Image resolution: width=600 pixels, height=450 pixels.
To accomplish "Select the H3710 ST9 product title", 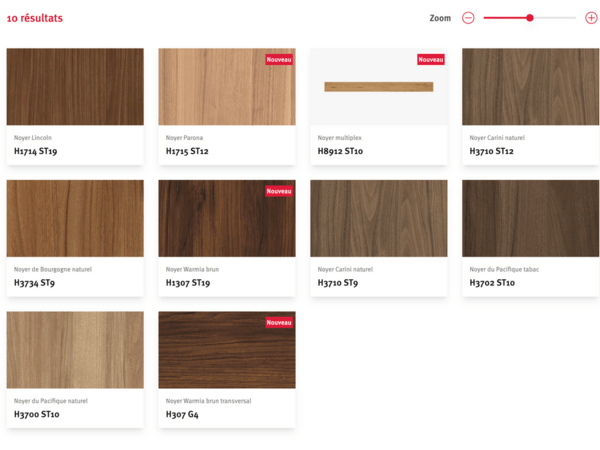I will [340, 283].
